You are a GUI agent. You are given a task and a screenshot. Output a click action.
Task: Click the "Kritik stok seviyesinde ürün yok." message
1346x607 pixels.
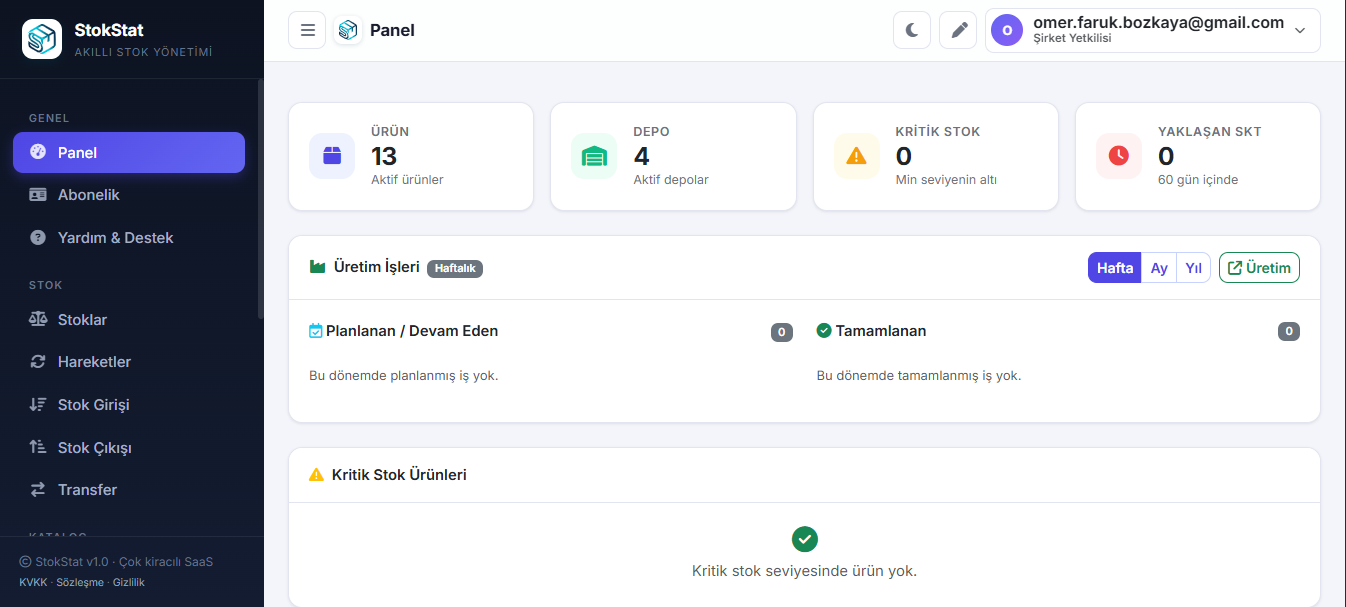coord(804,571)
